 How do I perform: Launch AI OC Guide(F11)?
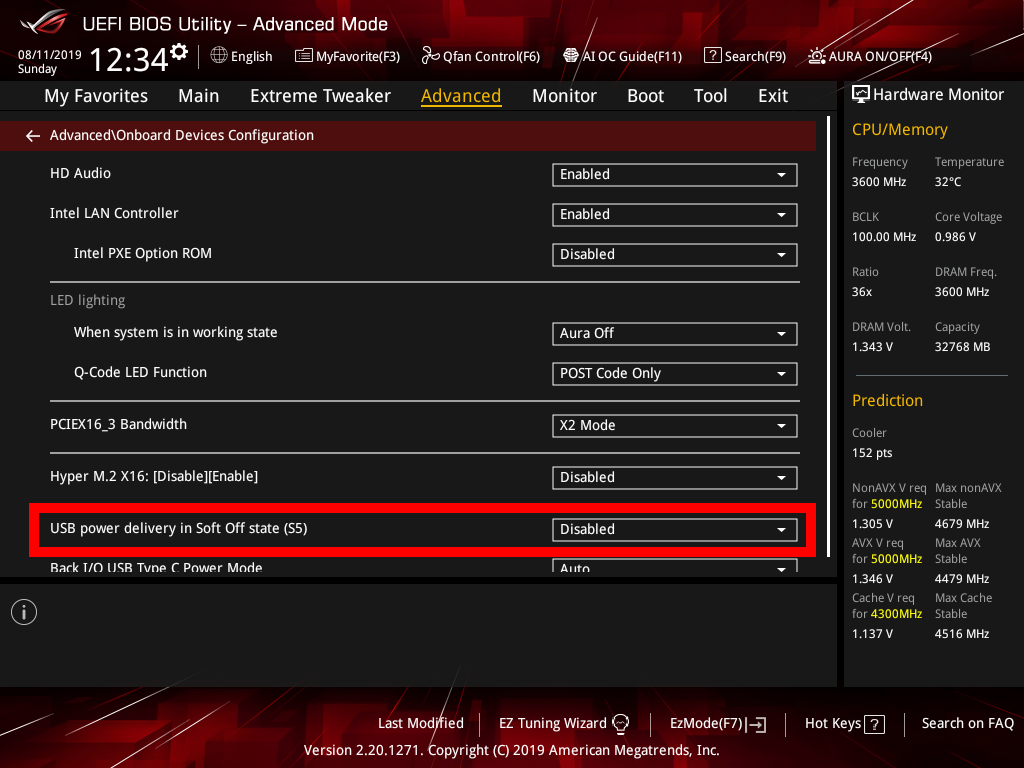click(x=622, y=56)
